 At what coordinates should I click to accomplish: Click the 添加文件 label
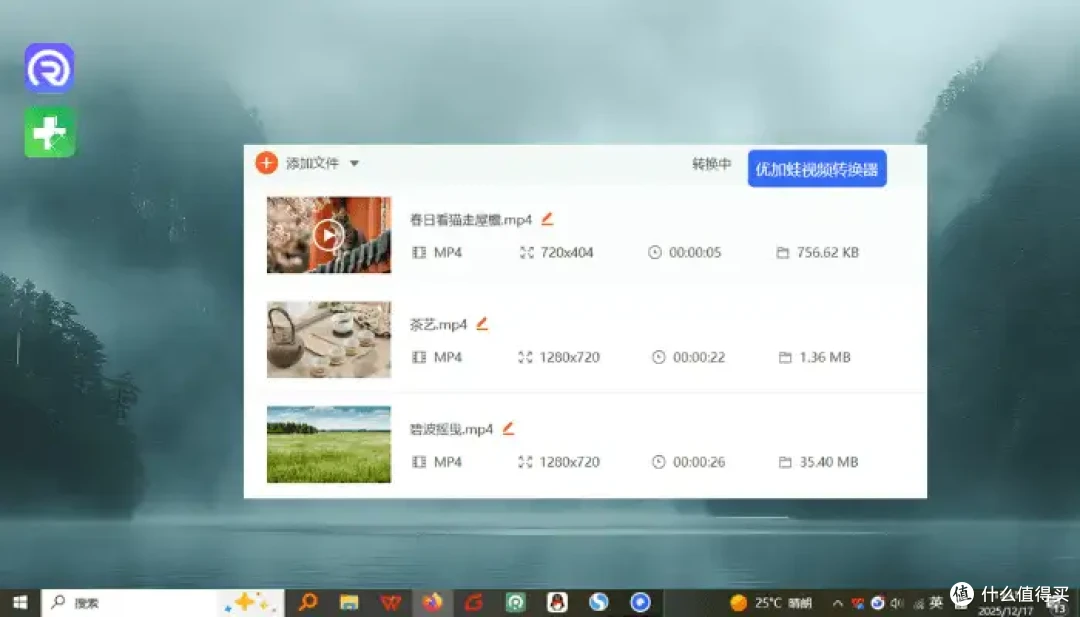coord(313,163)
